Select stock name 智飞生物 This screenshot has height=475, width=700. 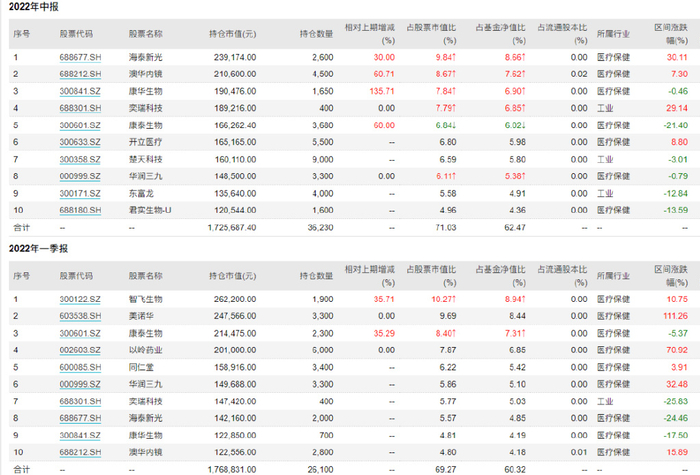click(x=146, y=299)
